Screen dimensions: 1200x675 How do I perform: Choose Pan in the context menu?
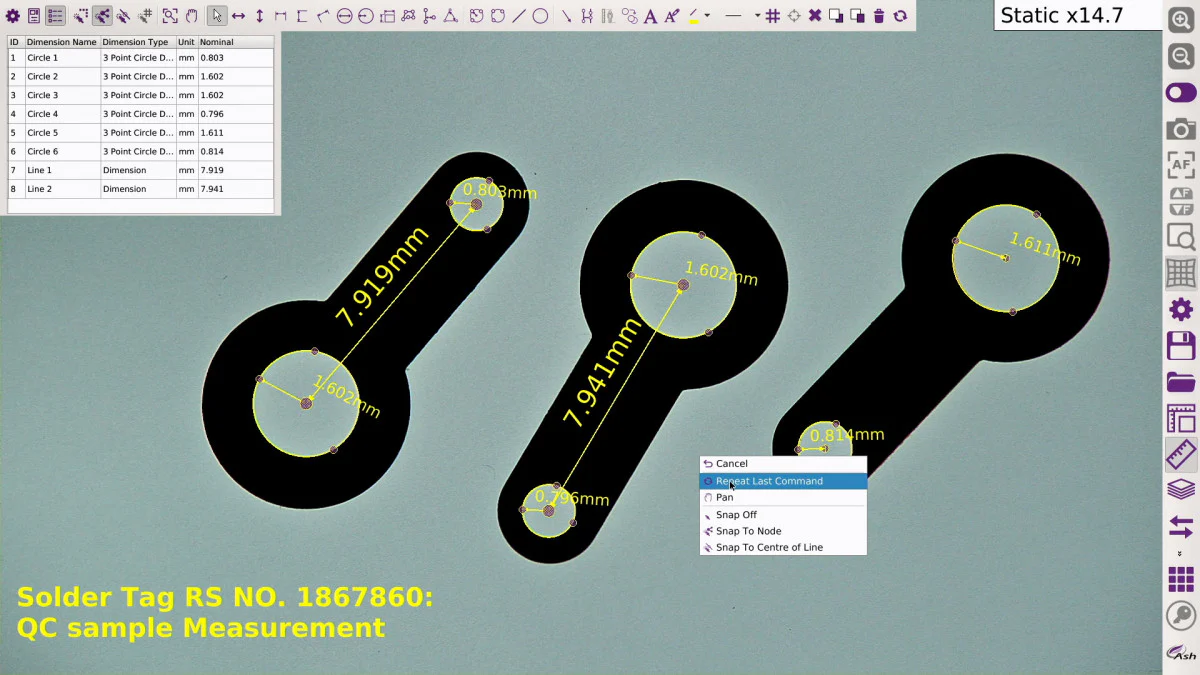(783, 497)
